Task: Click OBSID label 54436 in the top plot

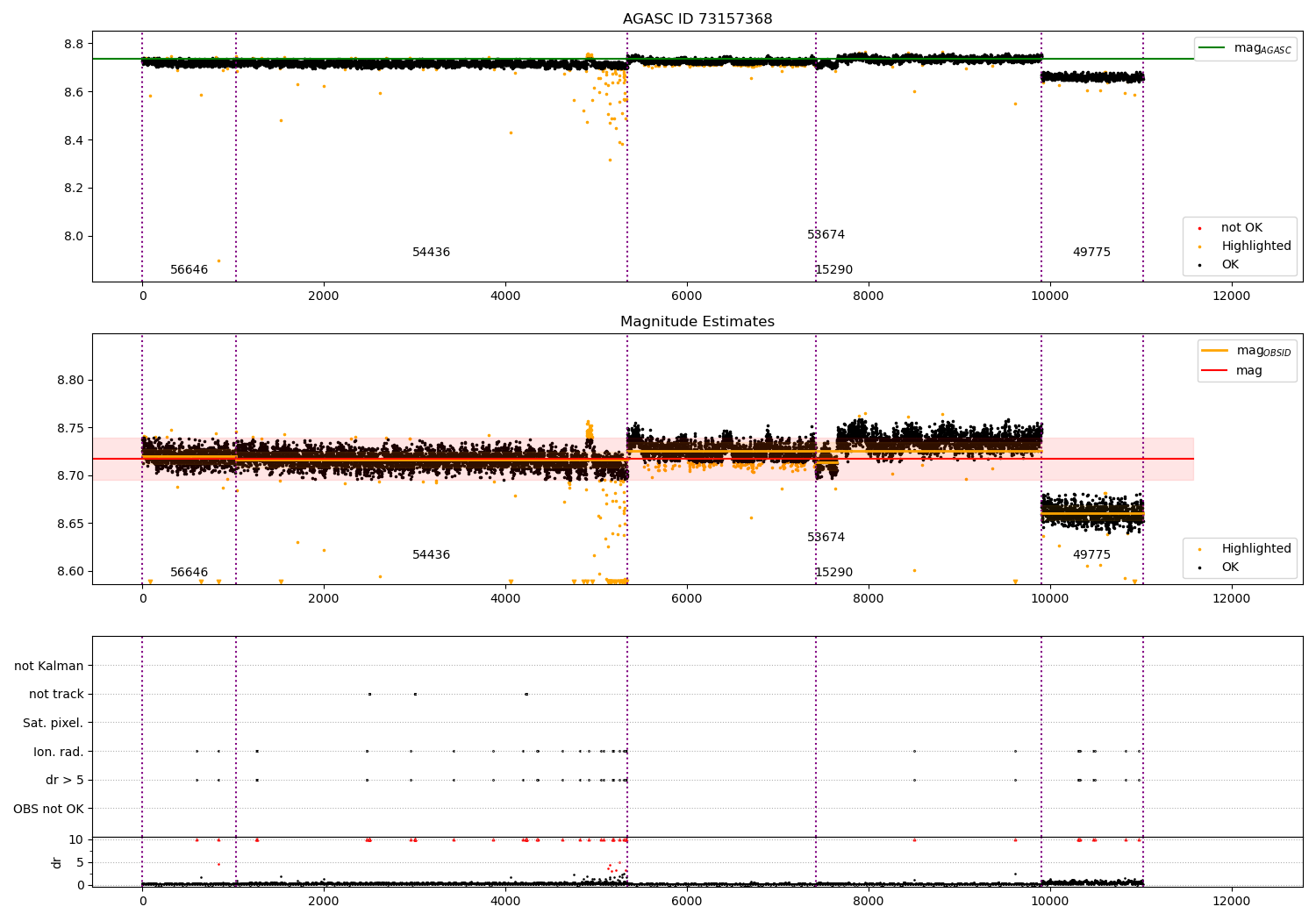Action: click(x=432, y=253)
